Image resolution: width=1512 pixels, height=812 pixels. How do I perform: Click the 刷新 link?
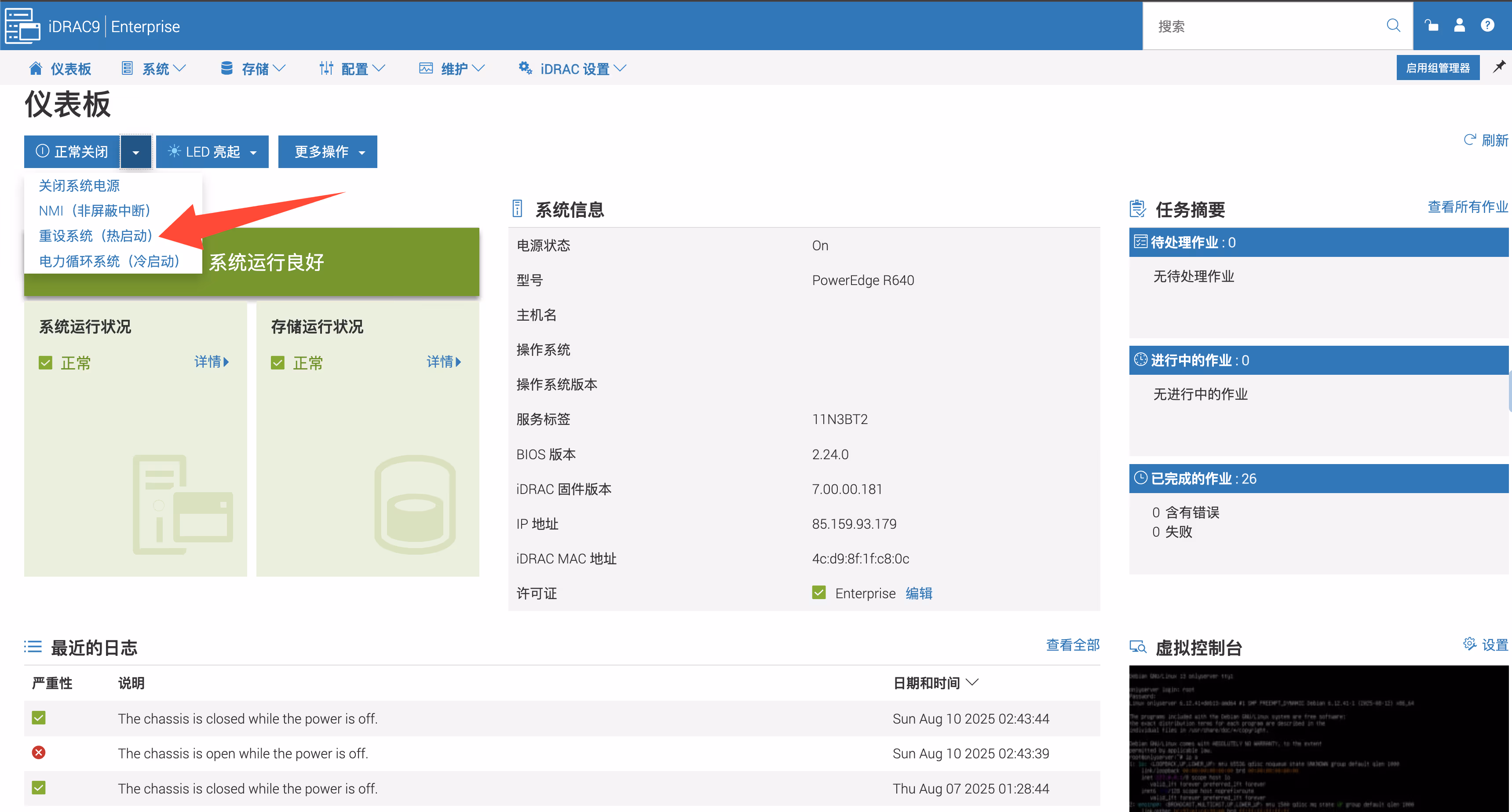pyautogui.click(x=1494, y=140)
